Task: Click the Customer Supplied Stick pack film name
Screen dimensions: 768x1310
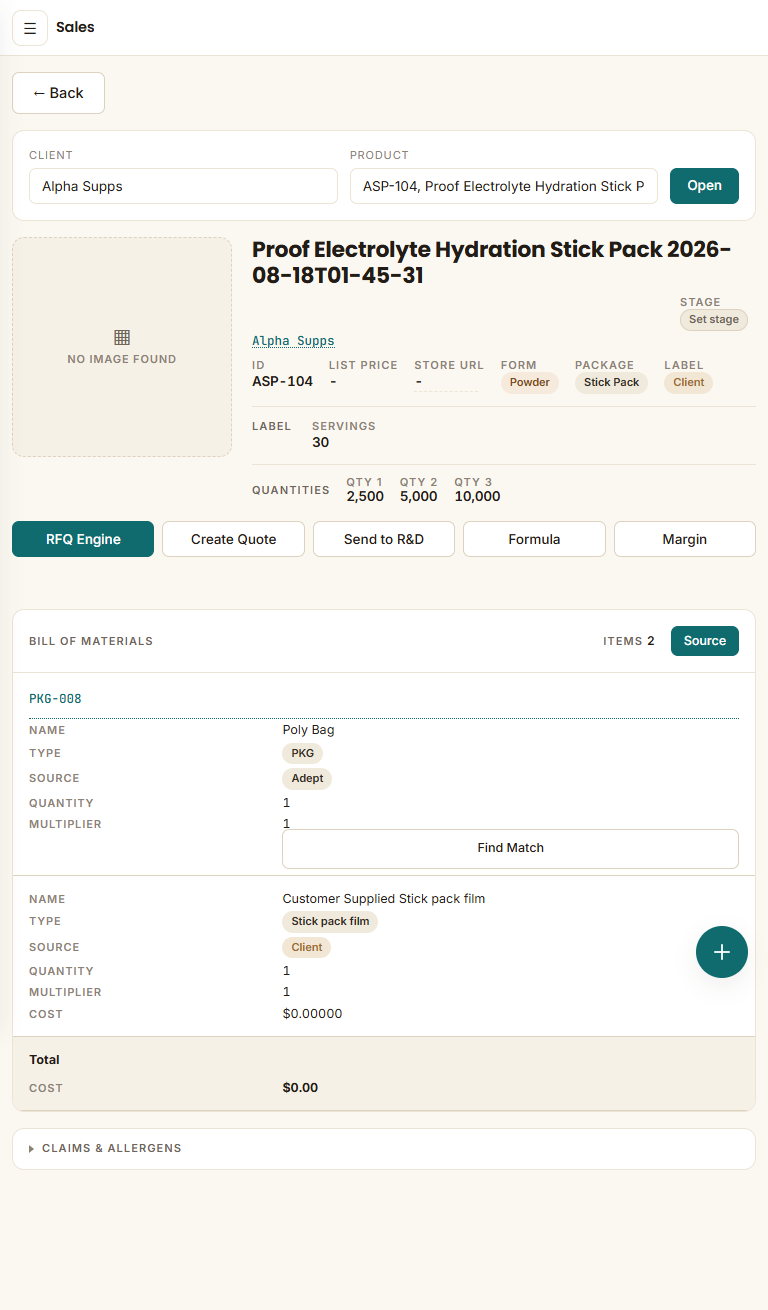Action: click(x=384, y=899)
